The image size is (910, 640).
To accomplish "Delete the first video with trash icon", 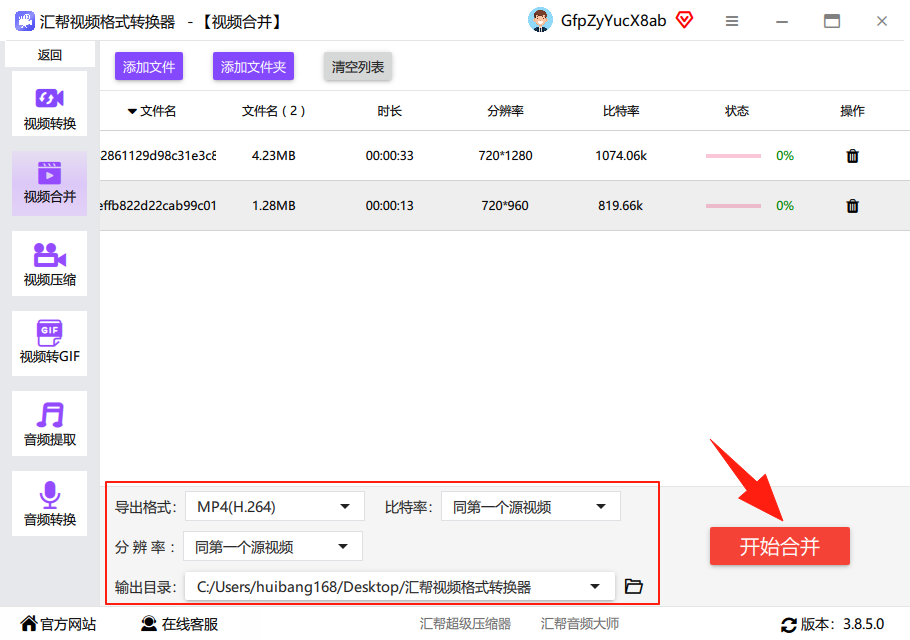I will 852,156.
